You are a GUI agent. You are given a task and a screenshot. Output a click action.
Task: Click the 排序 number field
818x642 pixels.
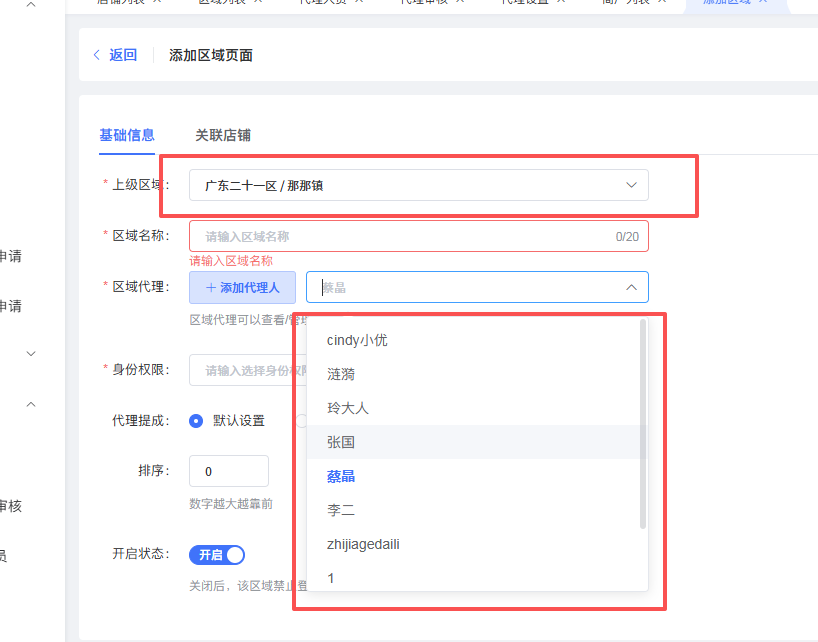pos(228,471)
